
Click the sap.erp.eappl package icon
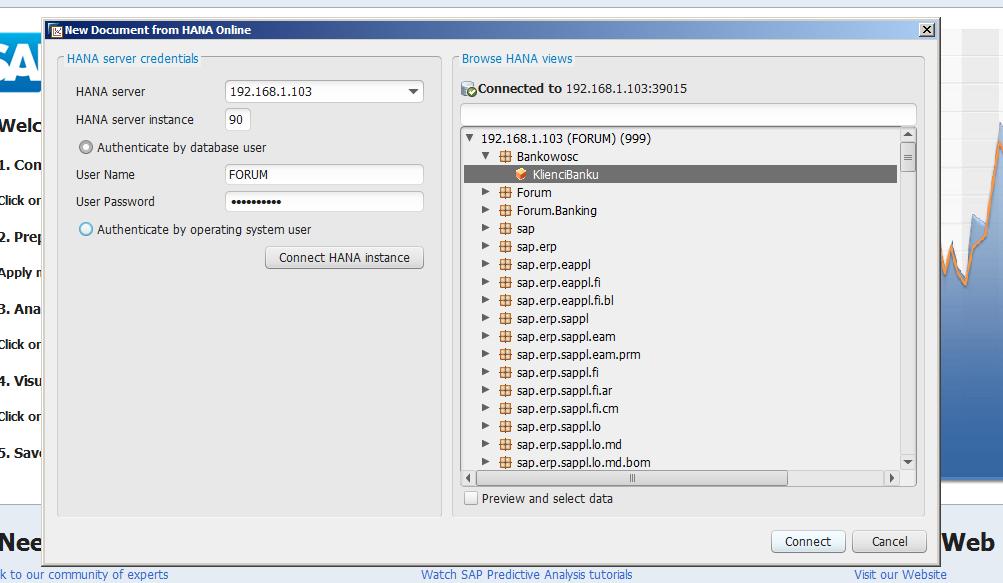coord(505,264)
